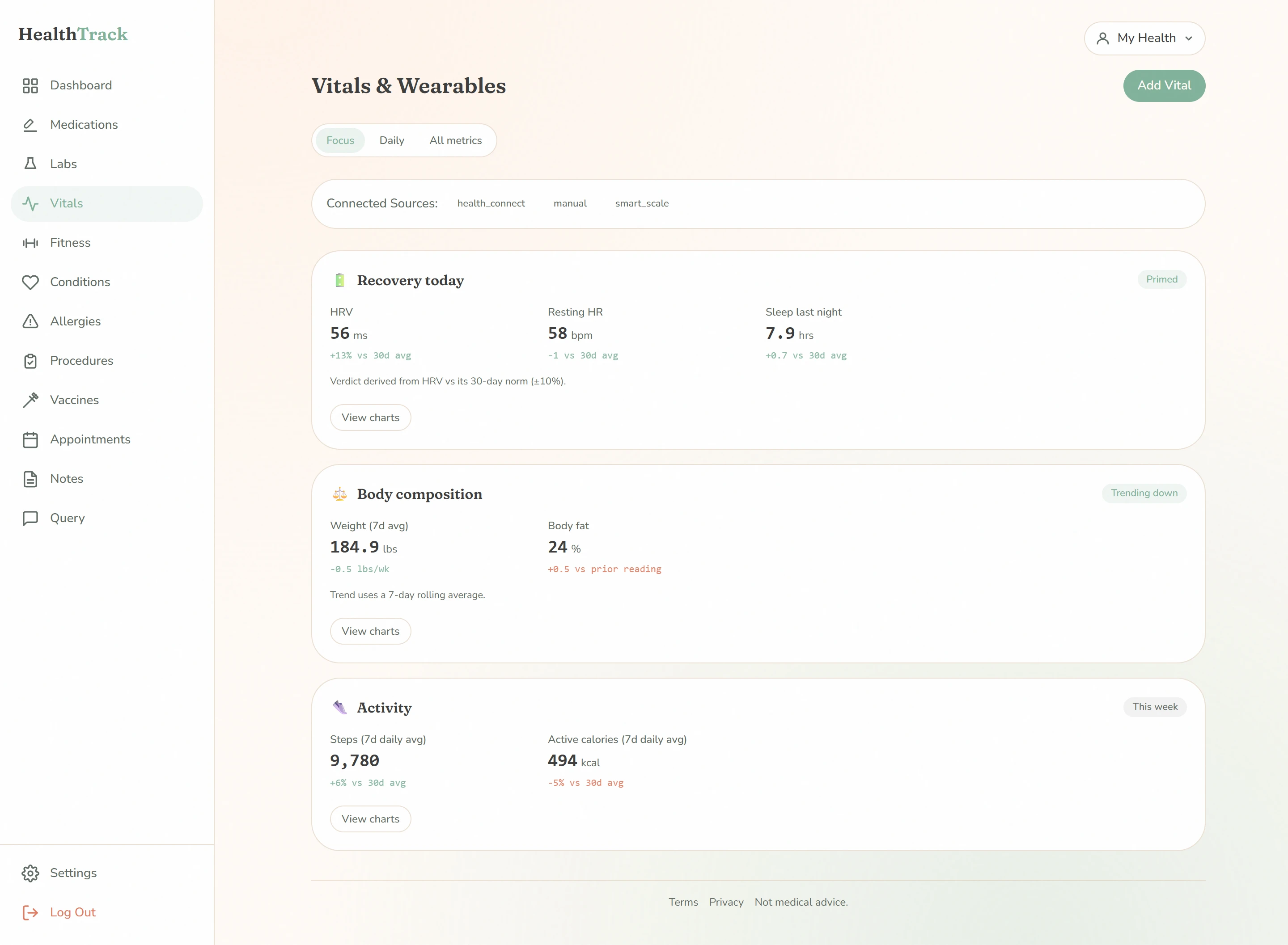Screen dimensions: 1288x945
Task: Click the smart_scale source tag
Action: pyautogui.click(x=642, y=204)
